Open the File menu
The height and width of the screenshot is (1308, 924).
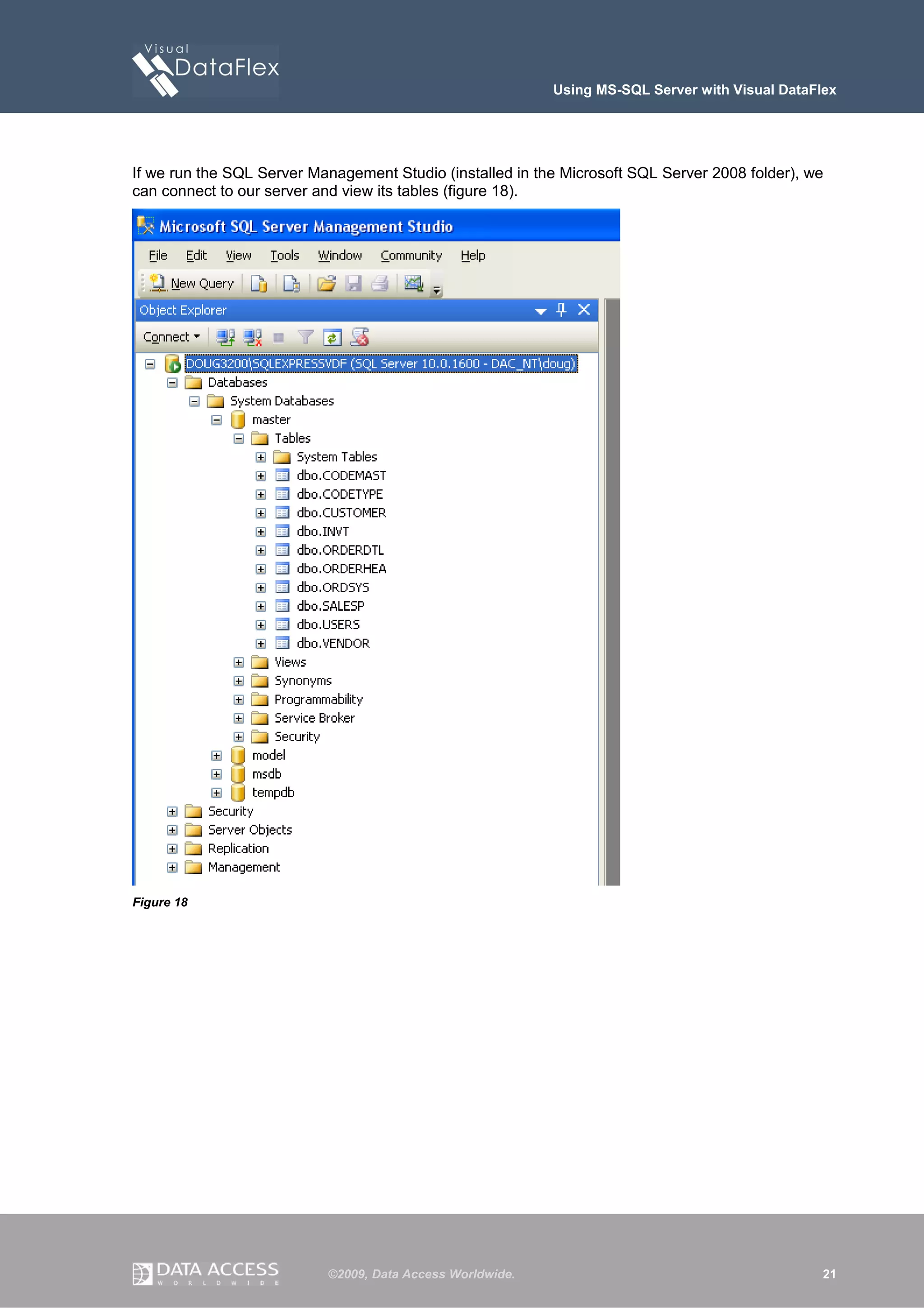(158, 255)
